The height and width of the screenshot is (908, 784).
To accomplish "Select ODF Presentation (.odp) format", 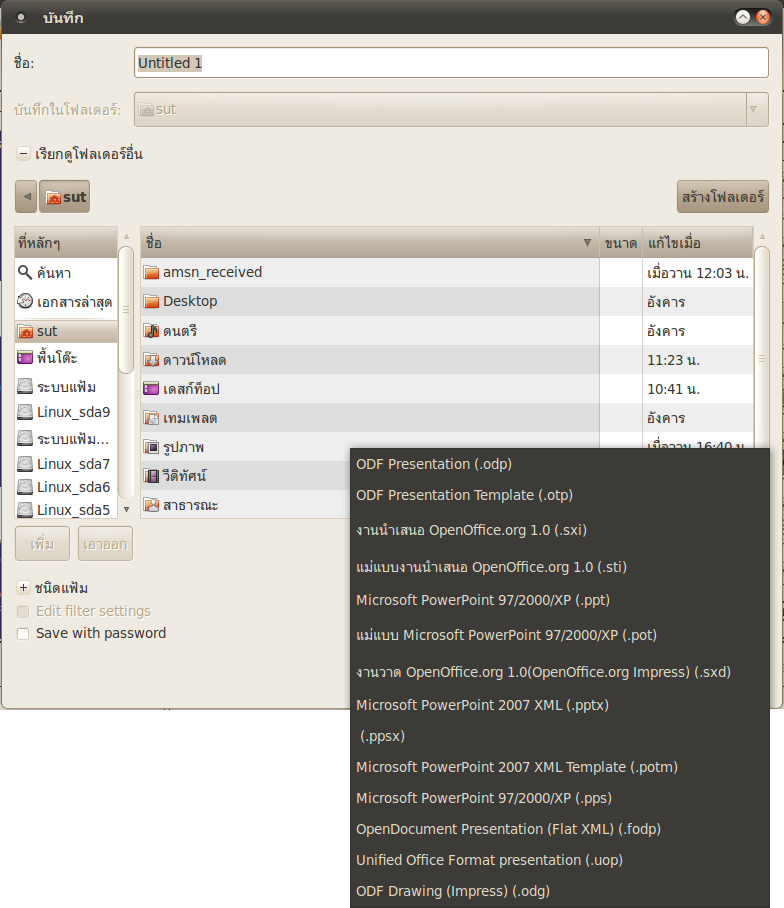I will point(560,464).
